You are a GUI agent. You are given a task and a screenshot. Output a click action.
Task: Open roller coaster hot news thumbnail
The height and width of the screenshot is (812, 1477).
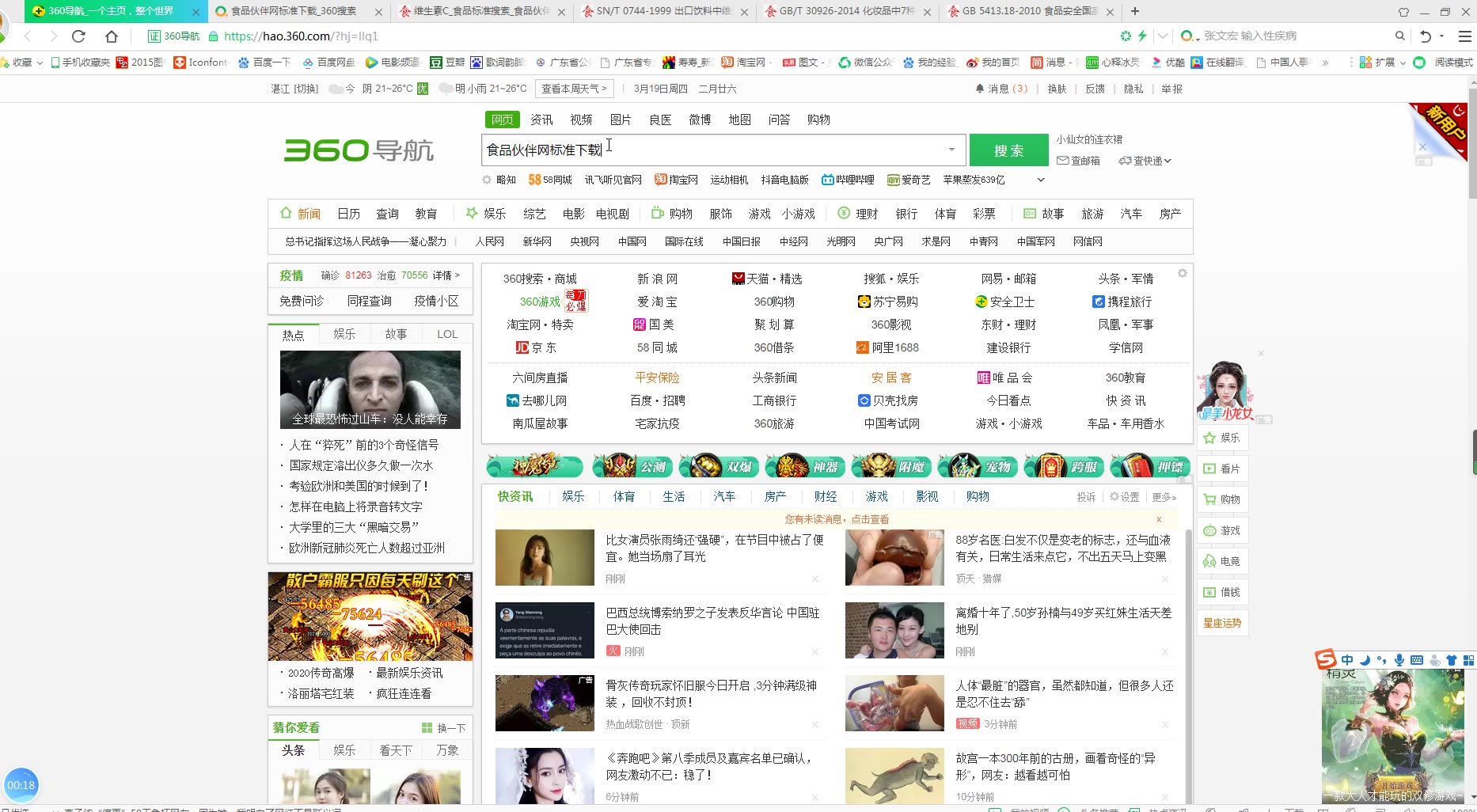[370, 389]
